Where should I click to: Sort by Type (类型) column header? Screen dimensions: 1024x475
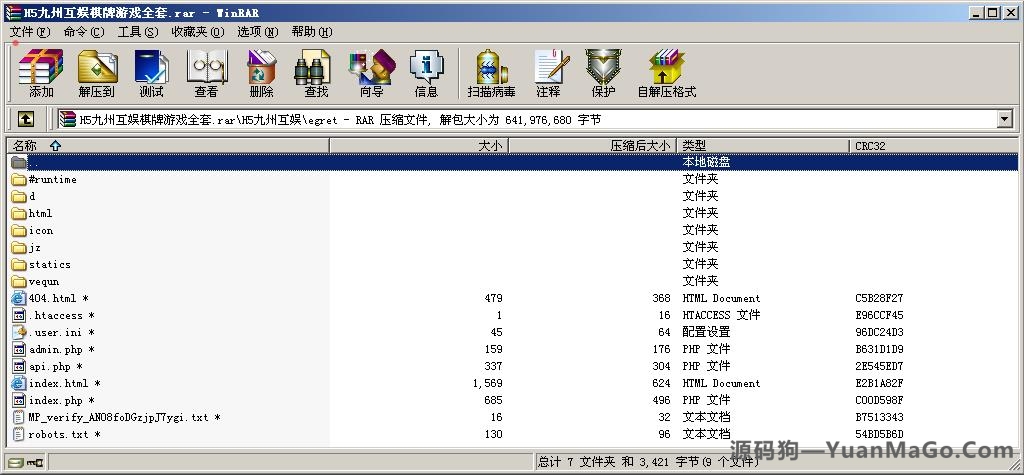[x=763, y=145]
